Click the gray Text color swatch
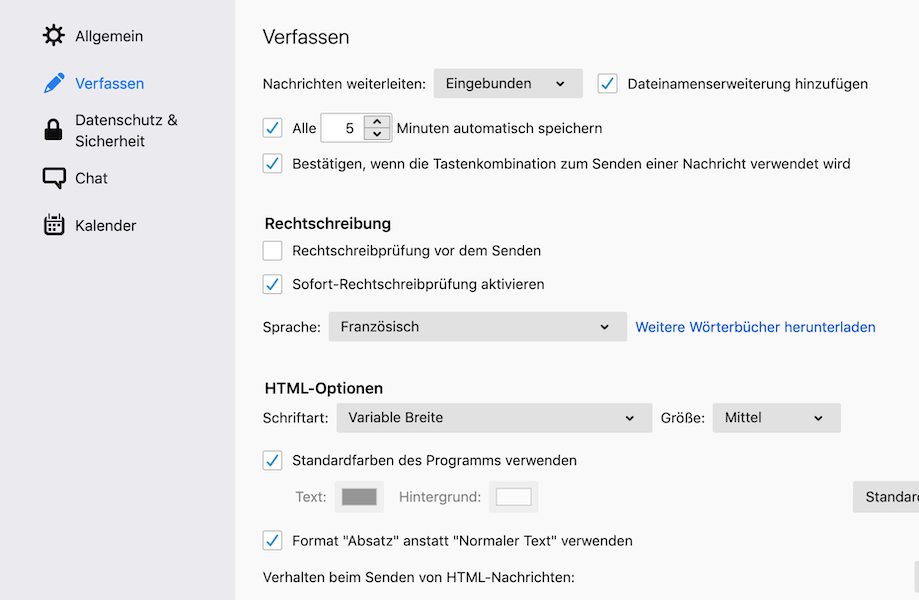This screenshot has width=919, height=600. [360, 497]
